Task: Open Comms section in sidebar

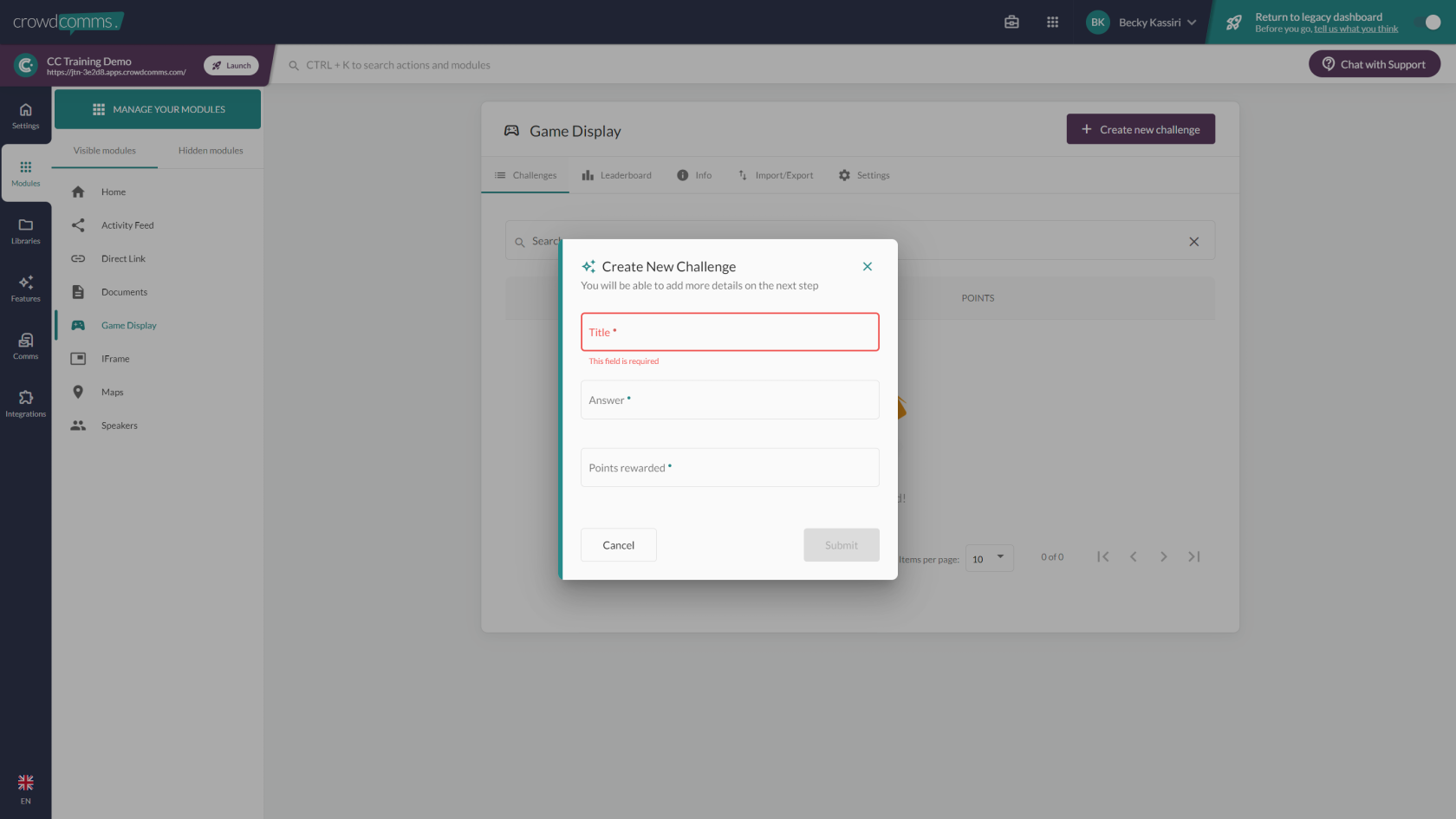Action: (25, 346)
